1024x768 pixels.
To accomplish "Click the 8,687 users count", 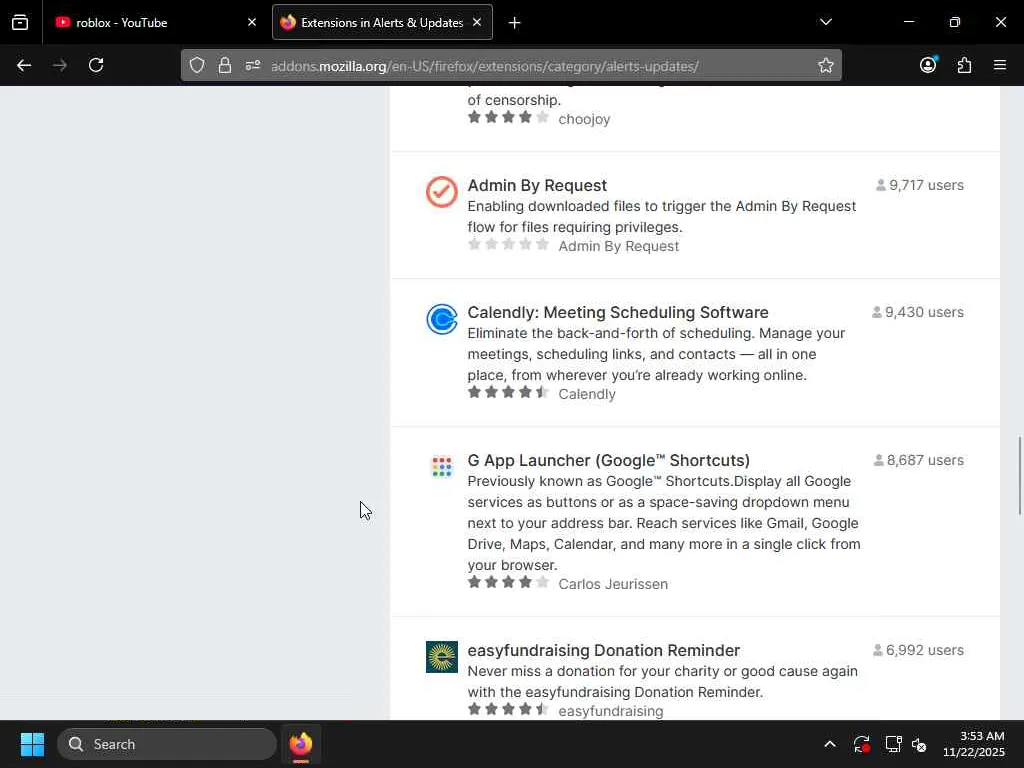I will [x=918, y=460].
